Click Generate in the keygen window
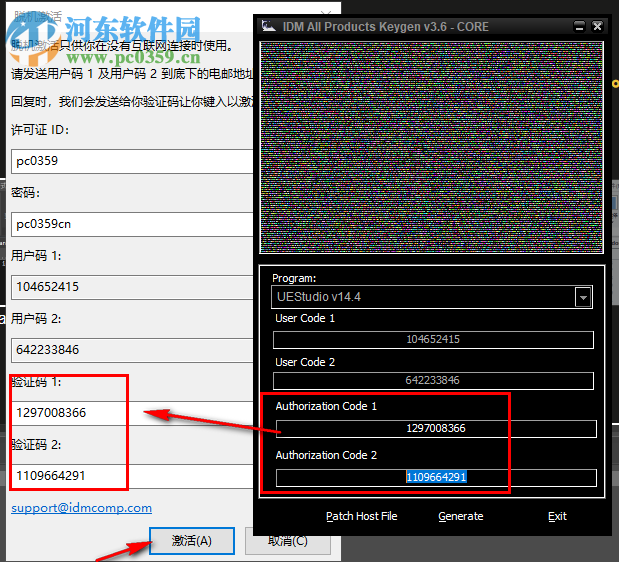 460,516
